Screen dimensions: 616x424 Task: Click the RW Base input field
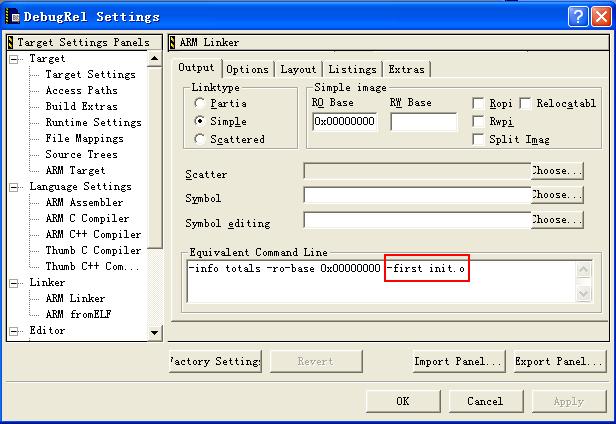(x=424, y=121)
